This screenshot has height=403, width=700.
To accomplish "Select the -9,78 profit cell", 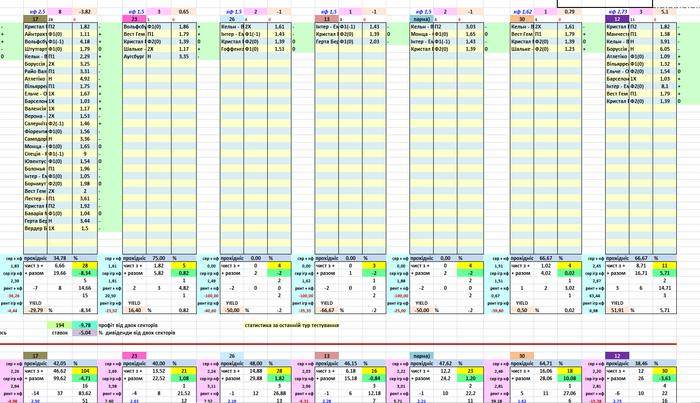I will click(x=85, y=325).
